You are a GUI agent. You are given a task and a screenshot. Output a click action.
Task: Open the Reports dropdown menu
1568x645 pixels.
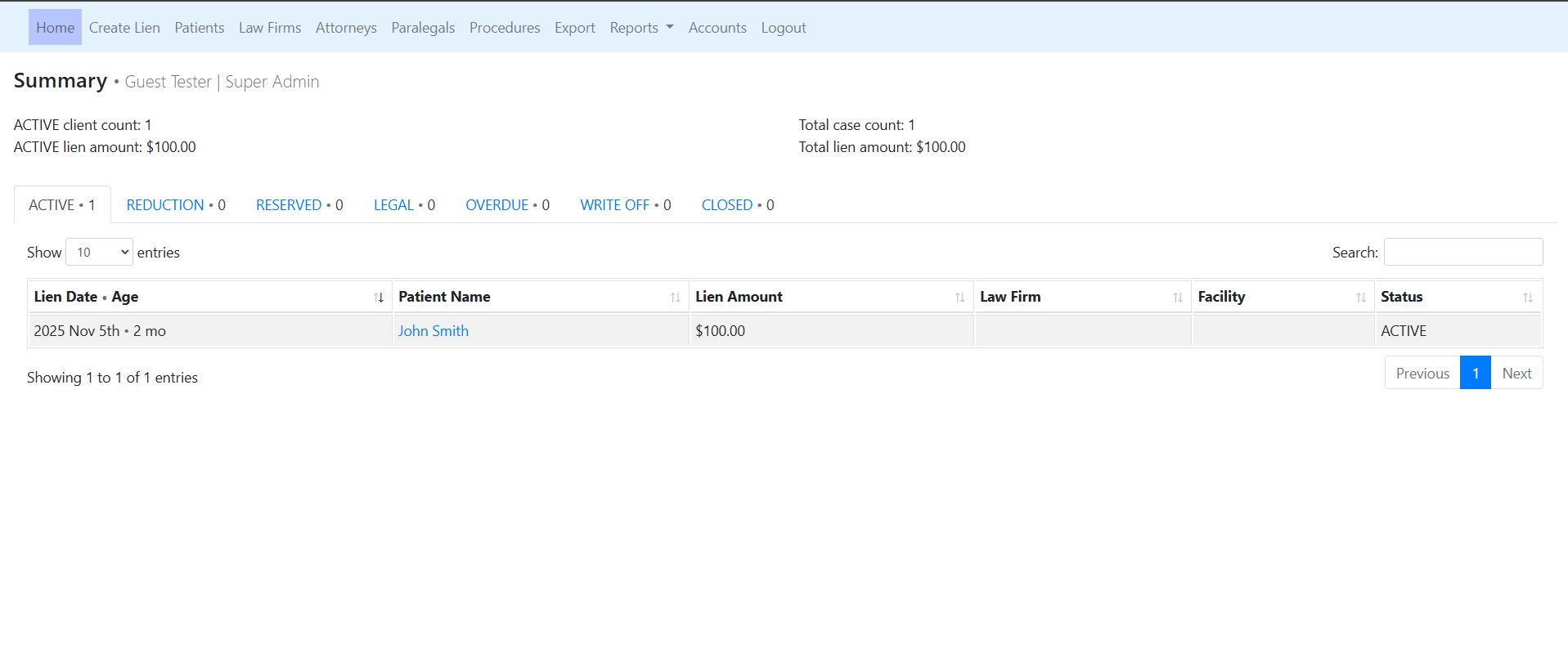pos(641,28)
